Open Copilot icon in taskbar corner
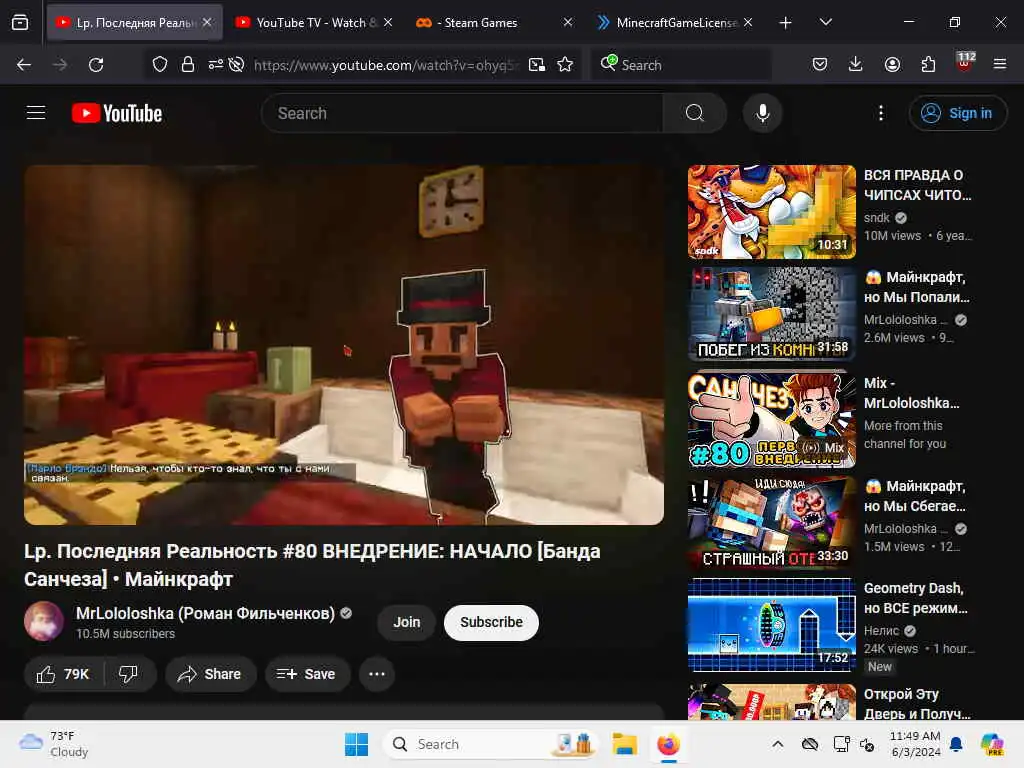The height and width of the screenshot is (768, 1024). point(992,744)
